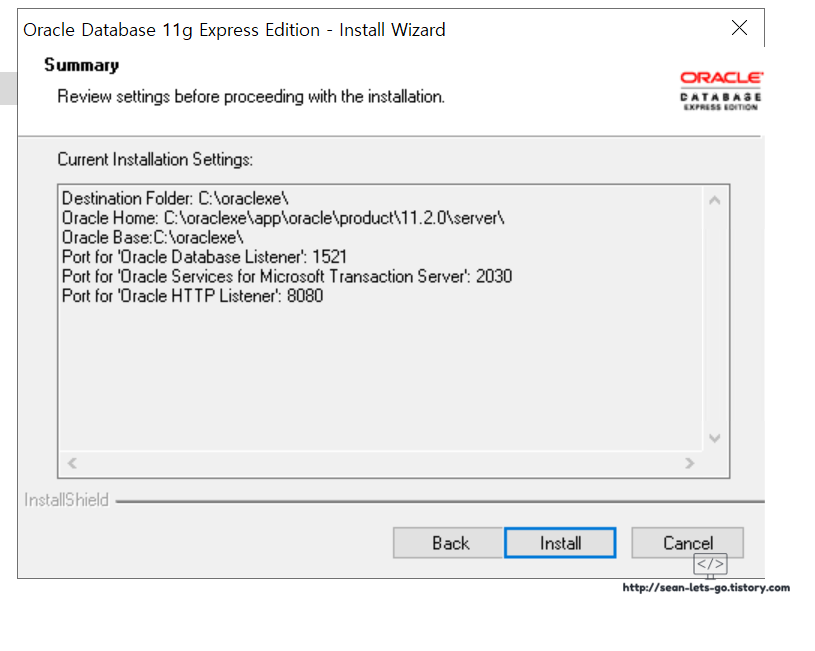Viewport: 815px width, 651px height.
Task: Click the InstallShield label
Action: pyautogui.click(x=67, y=500)
